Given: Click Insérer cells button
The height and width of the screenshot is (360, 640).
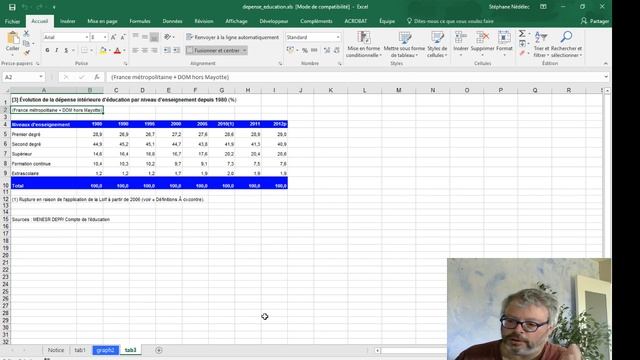Looking at the screenshot, I should (461, 44).
